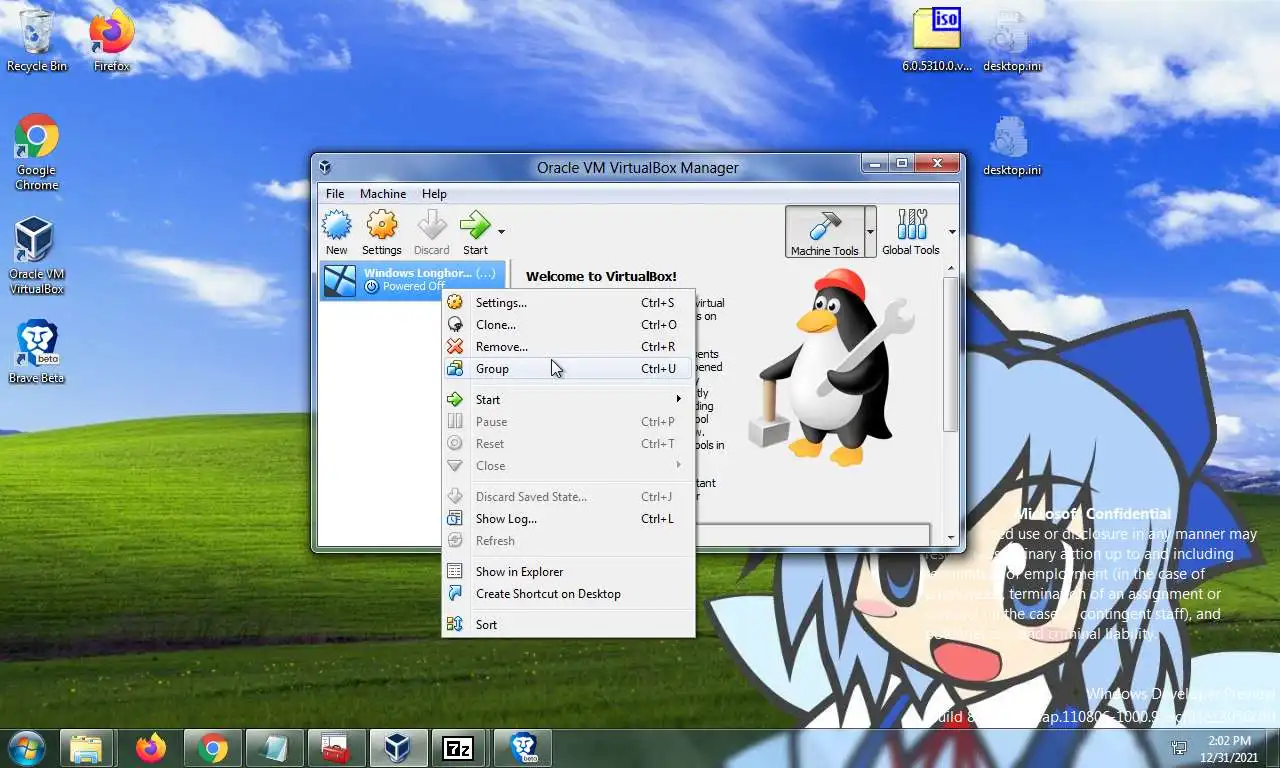Click the red X Remove icon in context menu
Screen dimensions: 1280x768
pos(455,347)
